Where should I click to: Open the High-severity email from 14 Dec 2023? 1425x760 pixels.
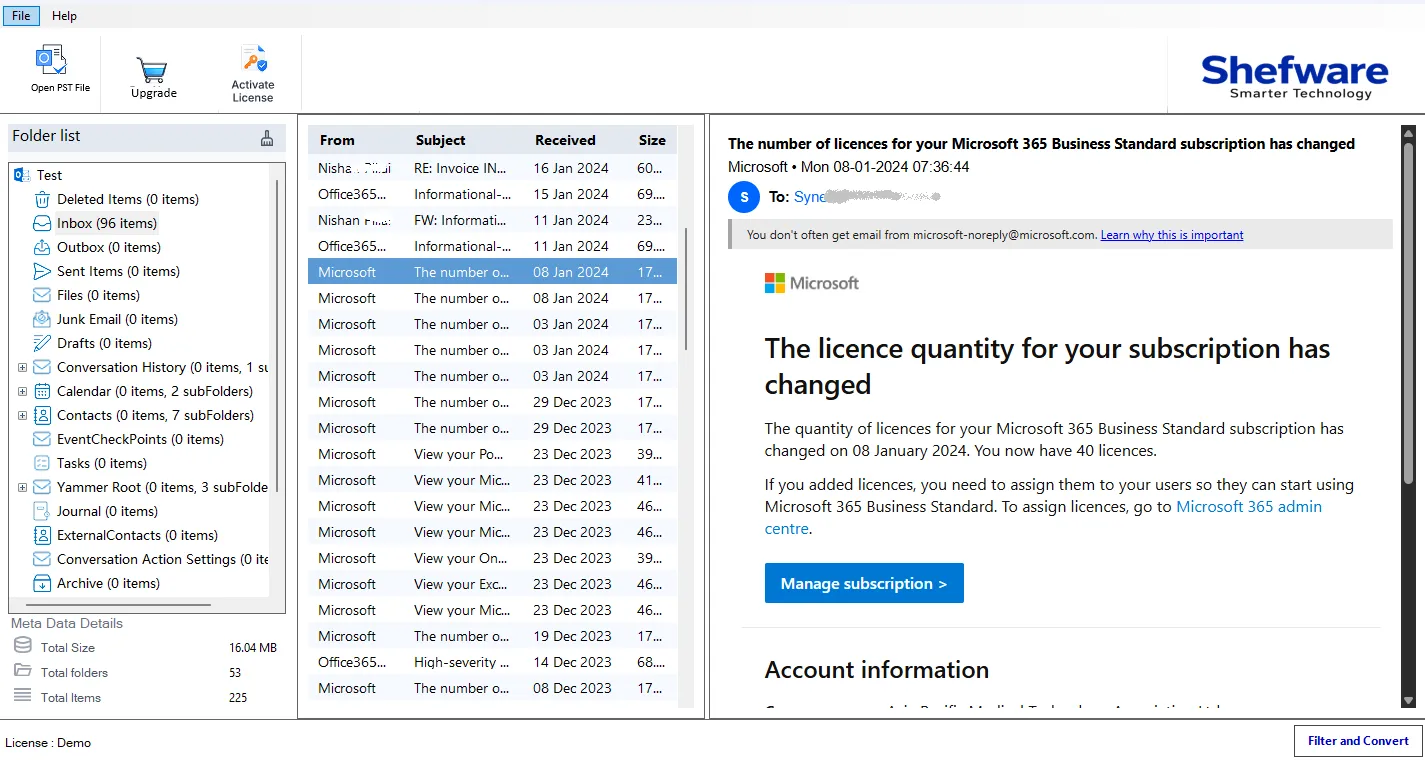(x=492, y=662)
